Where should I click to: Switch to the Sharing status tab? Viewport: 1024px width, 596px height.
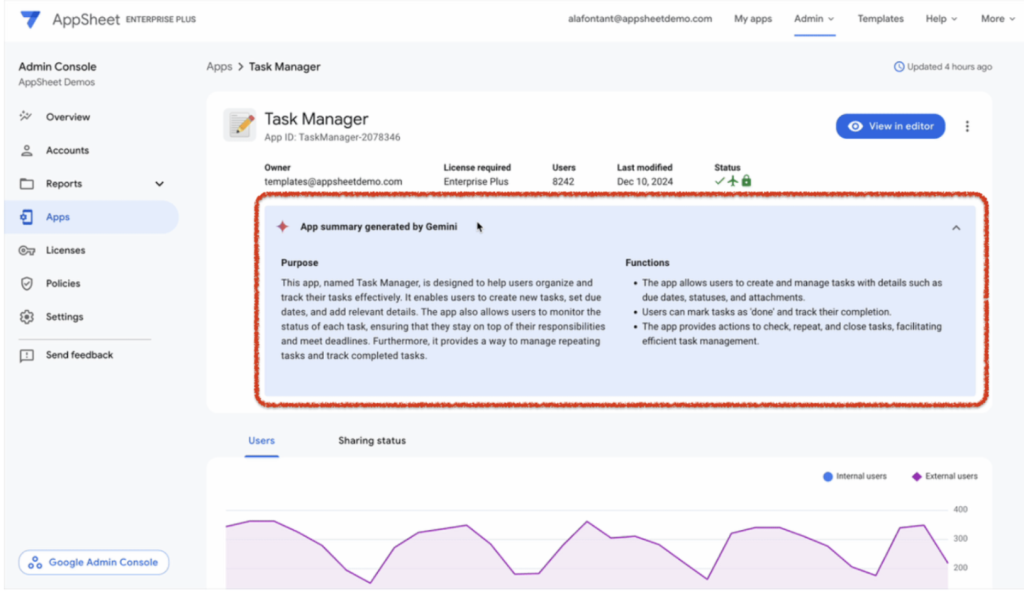[x=371, y=440]
